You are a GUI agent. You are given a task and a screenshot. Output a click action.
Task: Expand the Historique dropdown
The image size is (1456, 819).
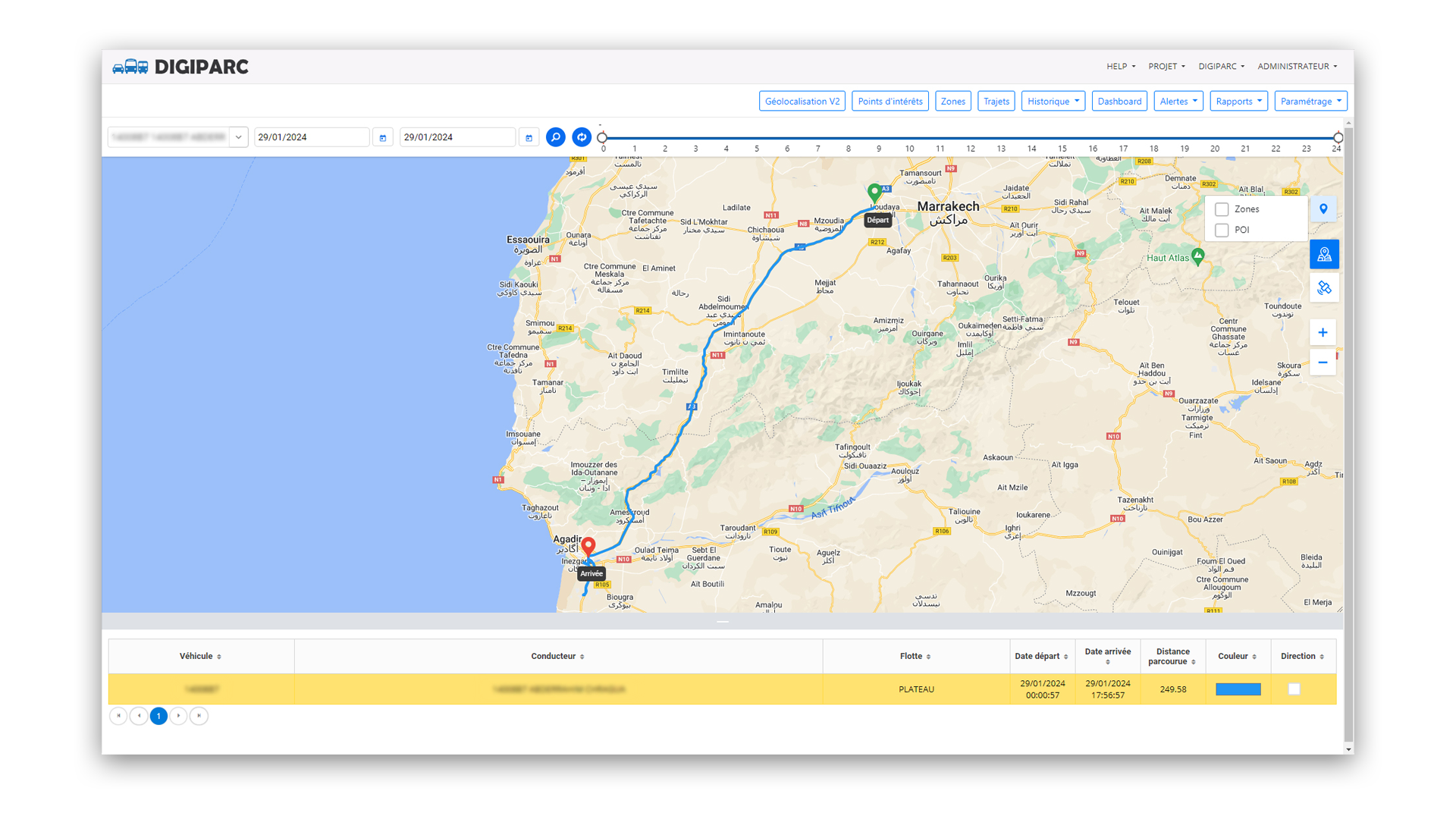click(x=1053, y=101)
